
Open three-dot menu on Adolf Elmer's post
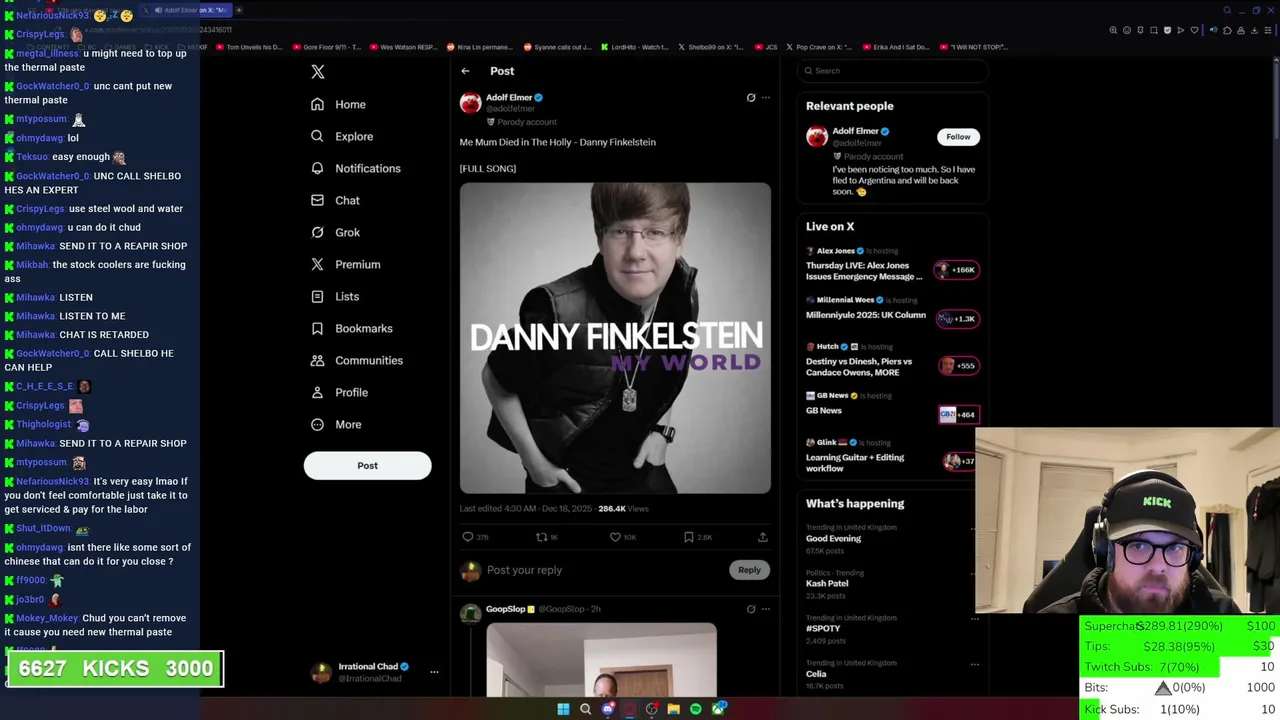point(766,97)
